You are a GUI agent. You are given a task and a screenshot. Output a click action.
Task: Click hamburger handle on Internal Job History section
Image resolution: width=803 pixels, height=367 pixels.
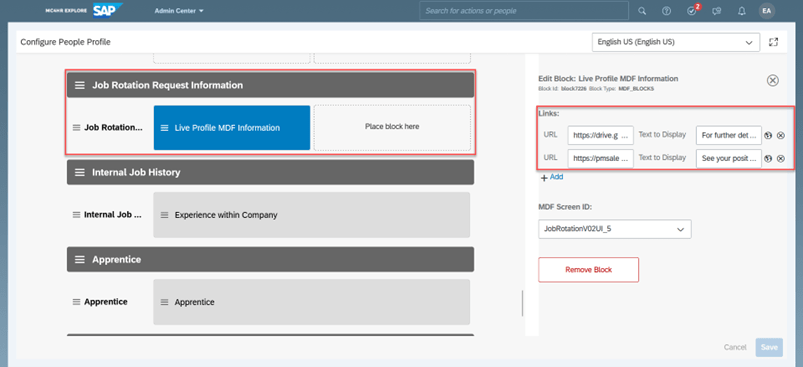[80, 172]
